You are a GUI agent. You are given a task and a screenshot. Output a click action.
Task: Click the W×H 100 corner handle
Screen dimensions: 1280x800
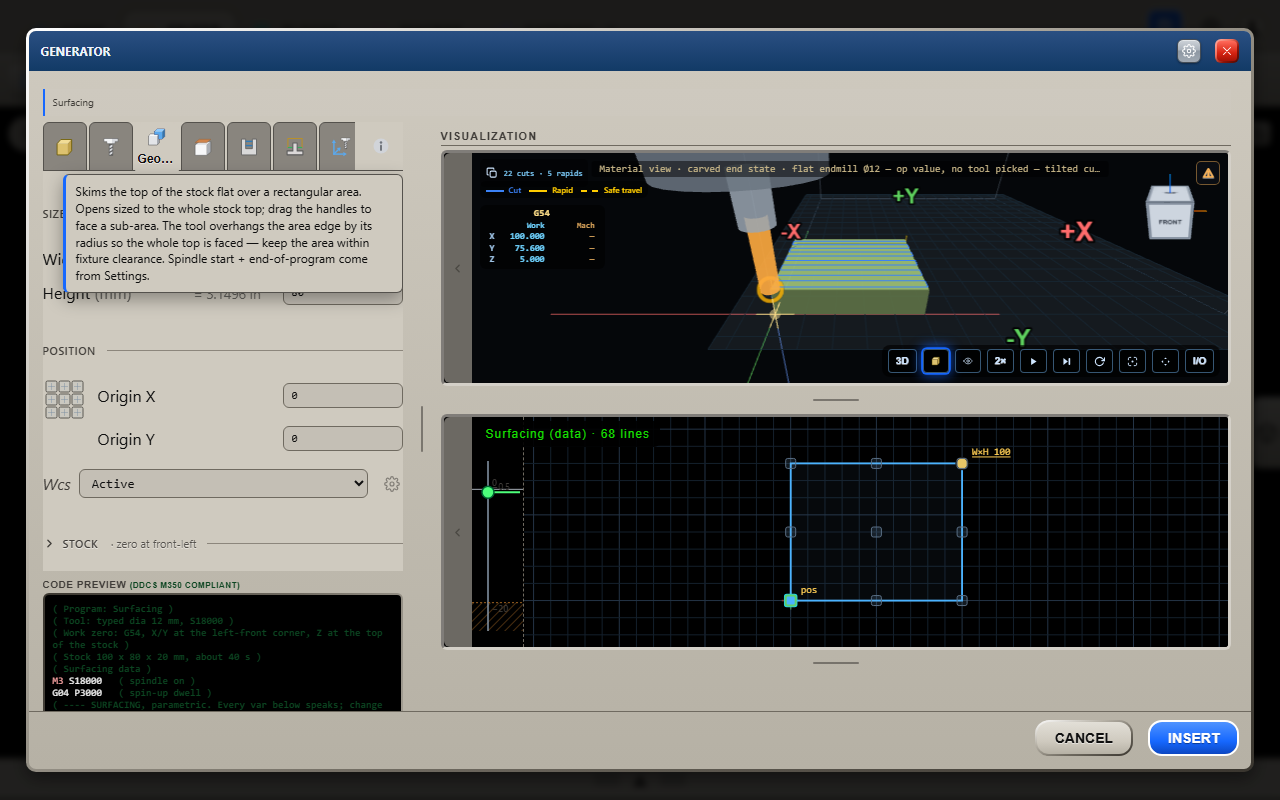962,463
